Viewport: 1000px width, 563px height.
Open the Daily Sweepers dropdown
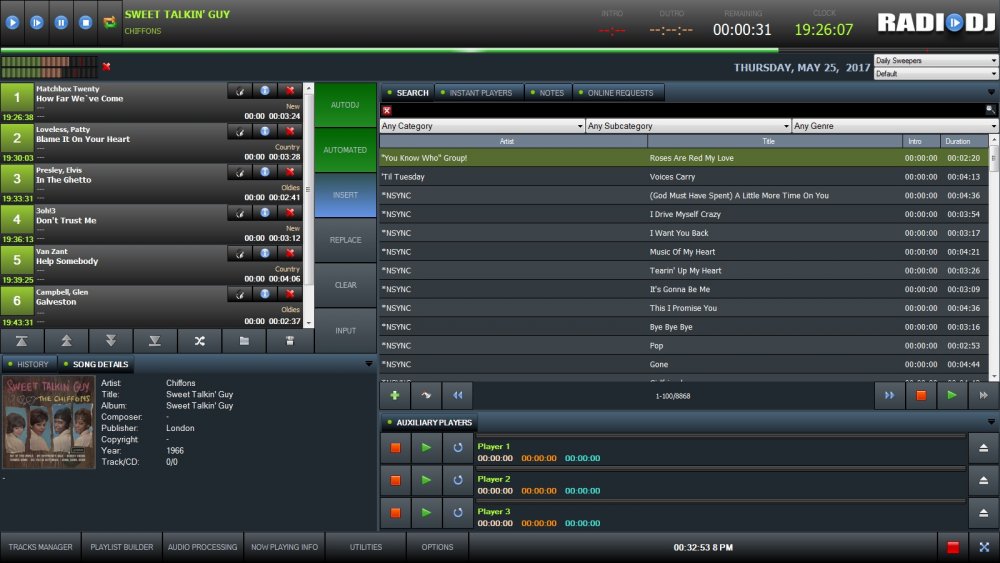point(936,61)
